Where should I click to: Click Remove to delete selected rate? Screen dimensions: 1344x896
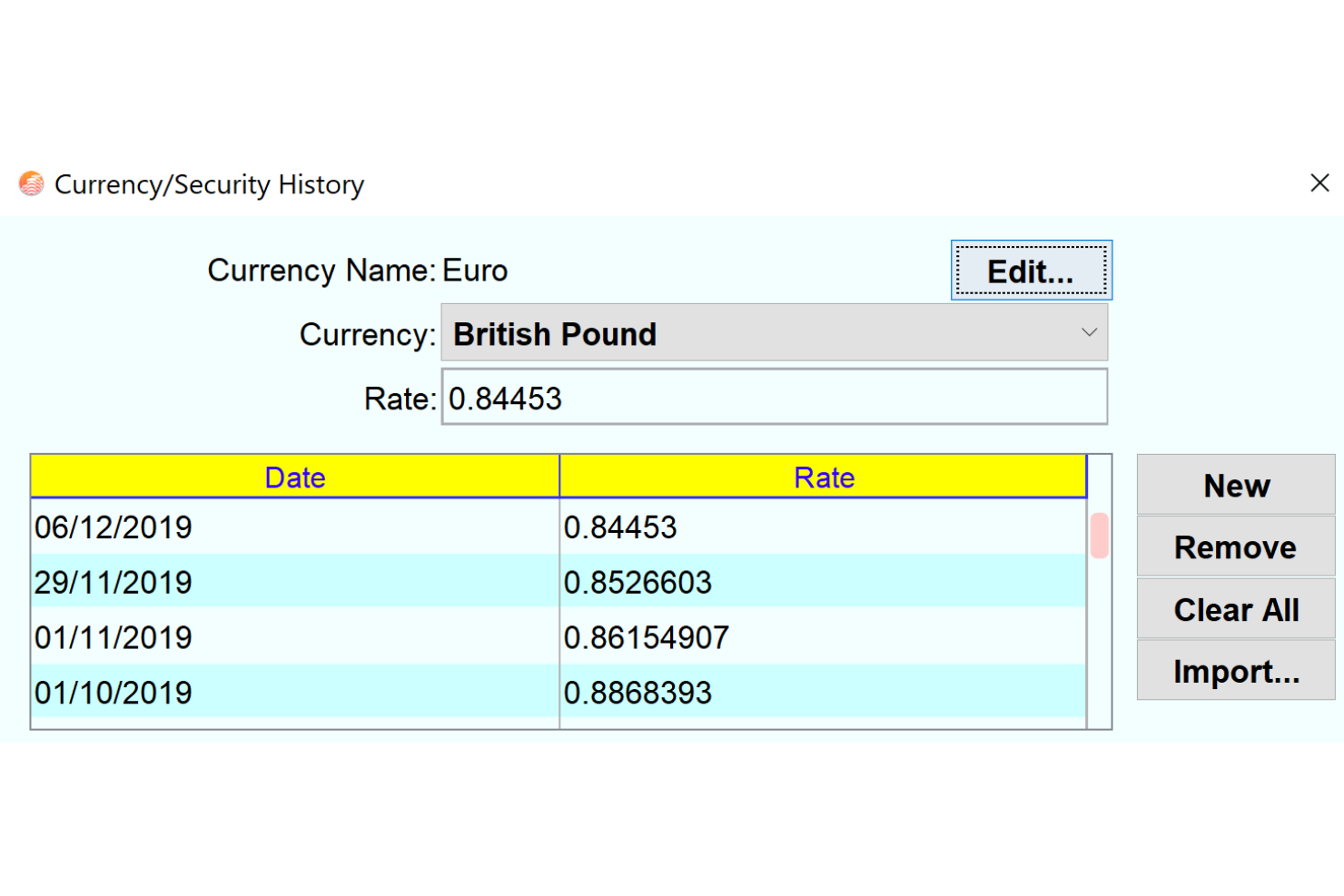point(1235,546)
